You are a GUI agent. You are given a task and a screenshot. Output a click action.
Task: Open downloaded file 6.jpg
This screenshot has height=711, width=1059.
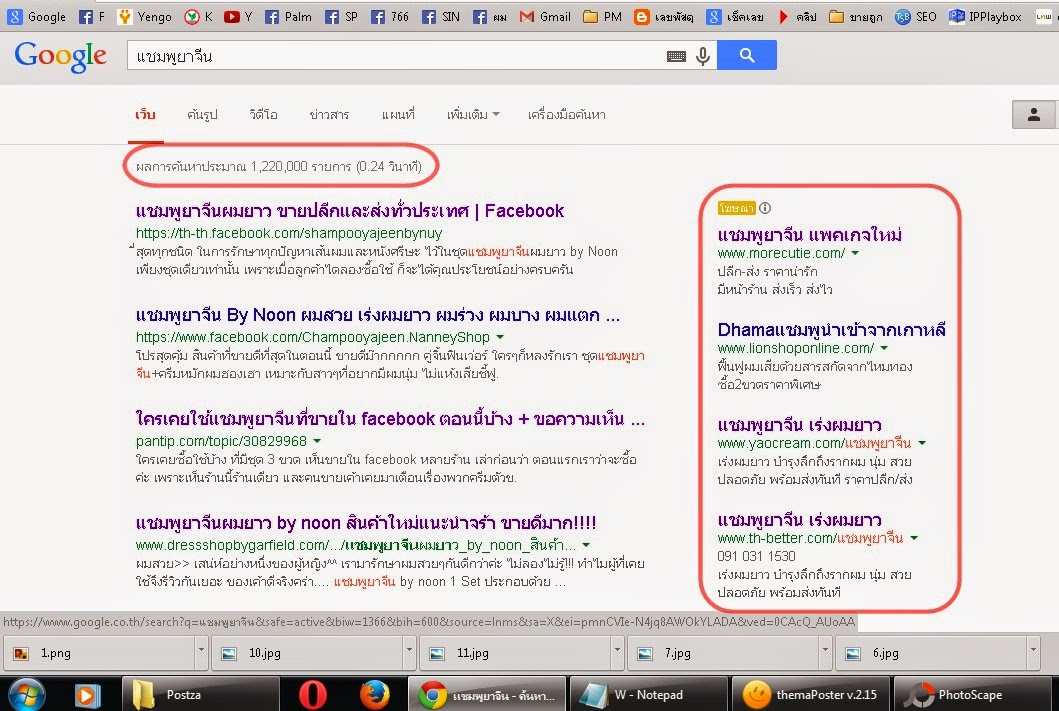click(x=932, y=653)
